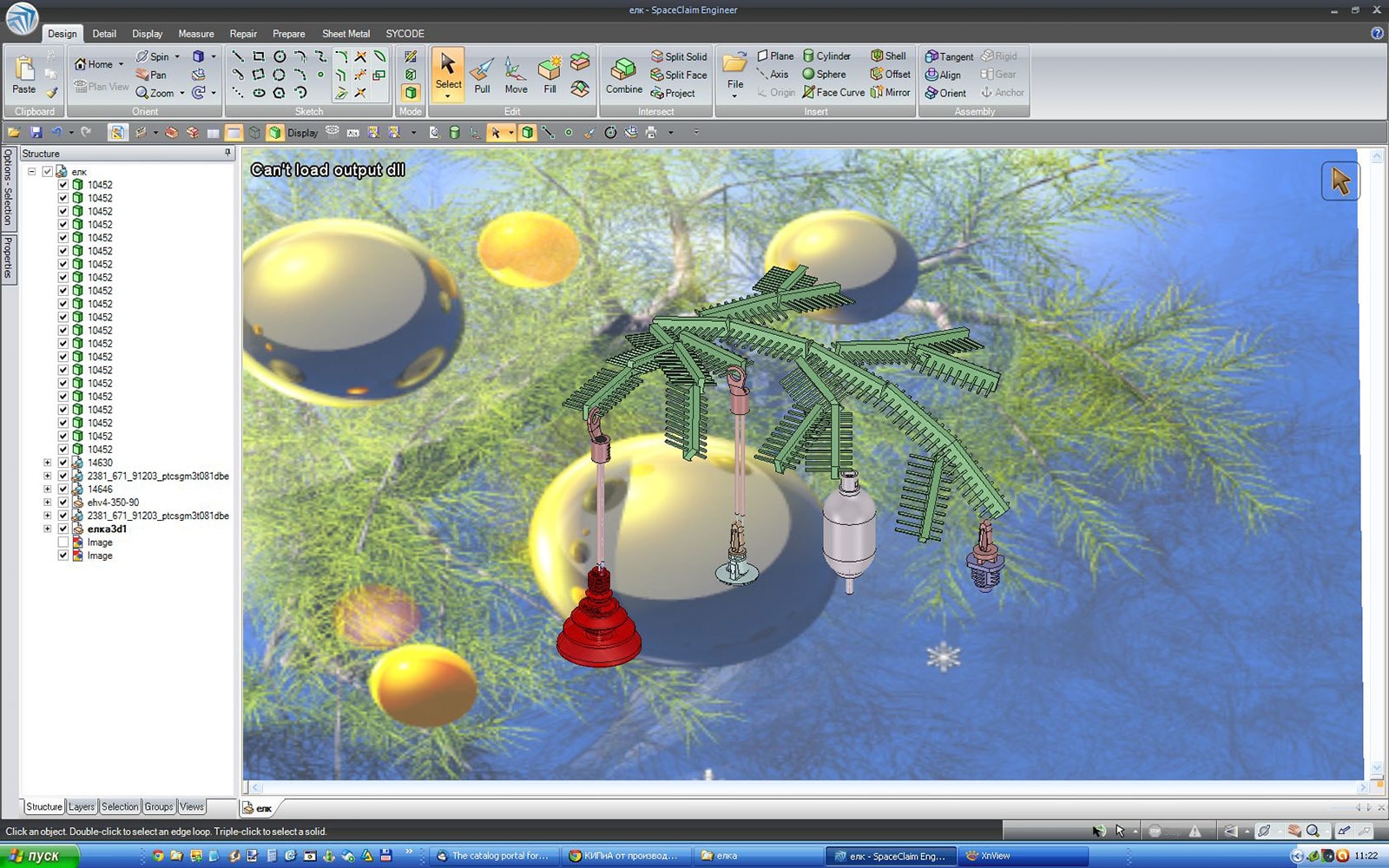Viewport: 1389px width, 868px height.
Task: Switch to the Sheet Metal ribbon tab
Action: 346,34
